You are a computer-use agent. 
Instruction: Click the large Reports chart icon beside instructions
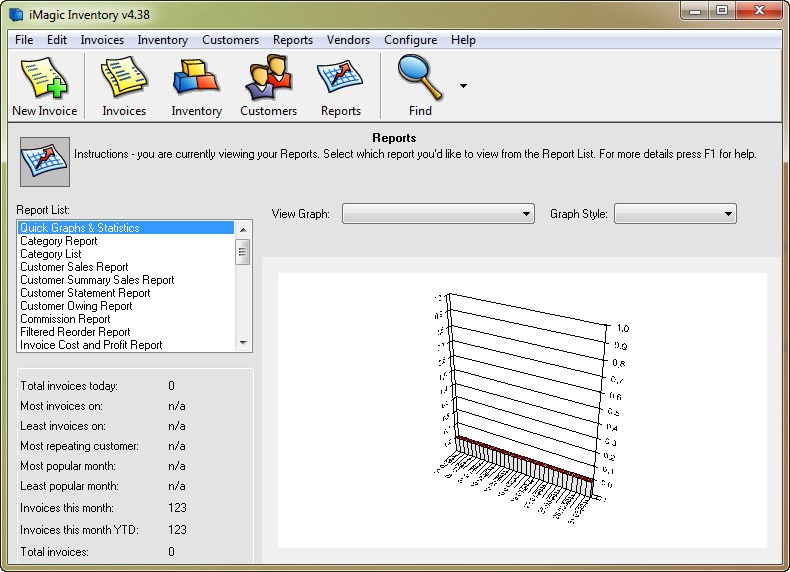(45, 162)
